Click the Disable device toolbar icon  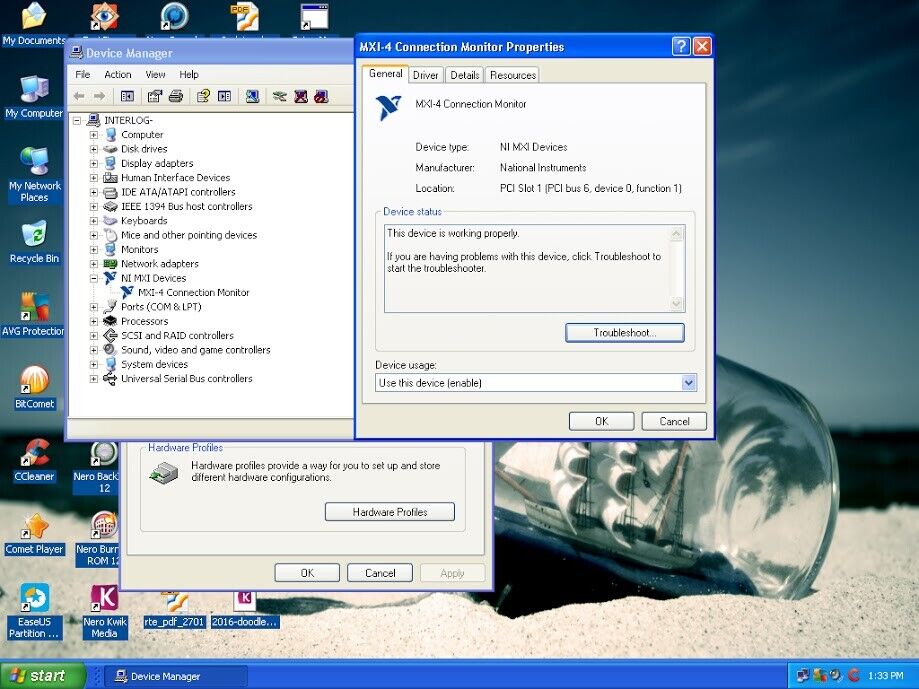[321, 96]
